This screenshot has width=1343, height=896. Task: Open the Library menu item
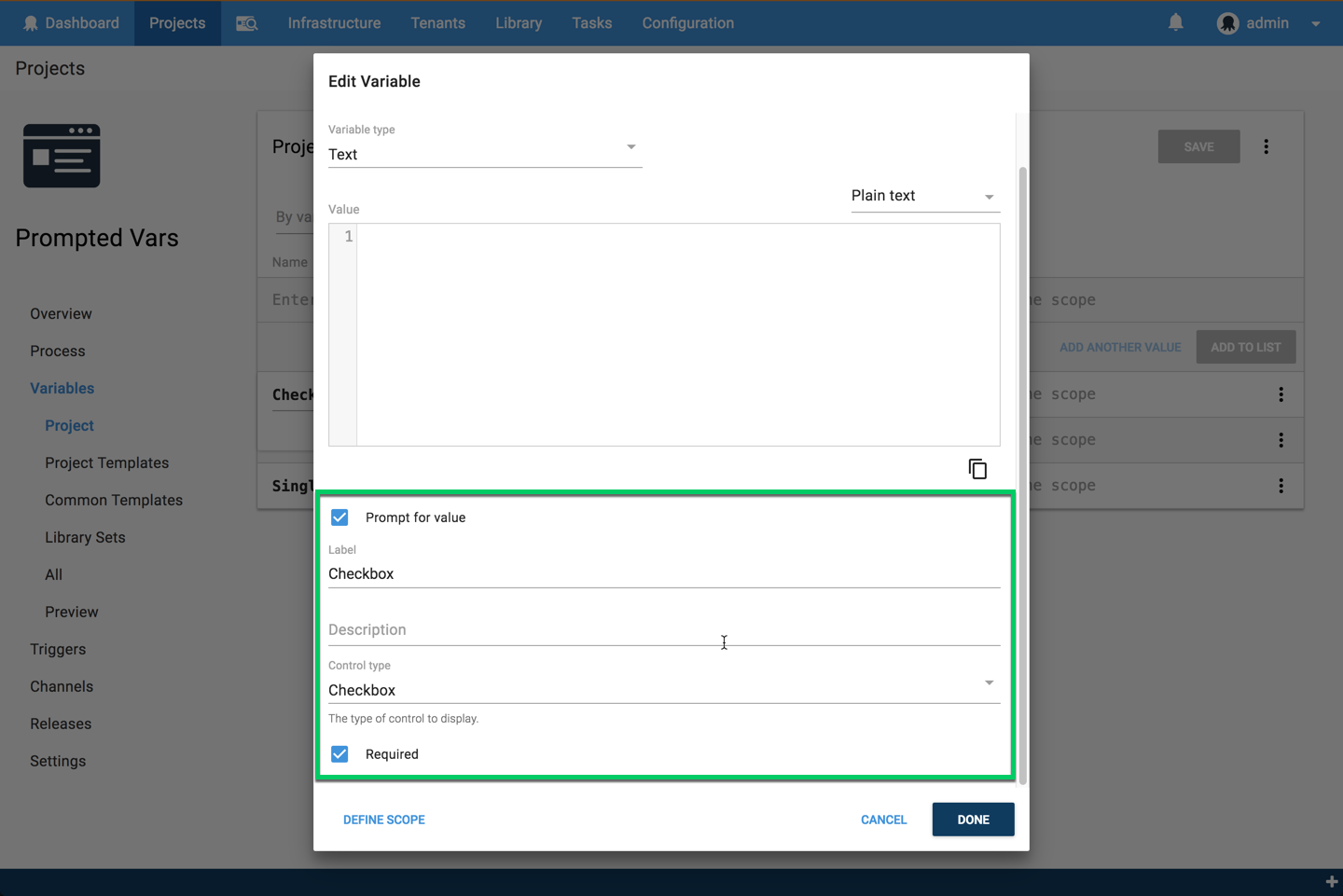point(519,22)
